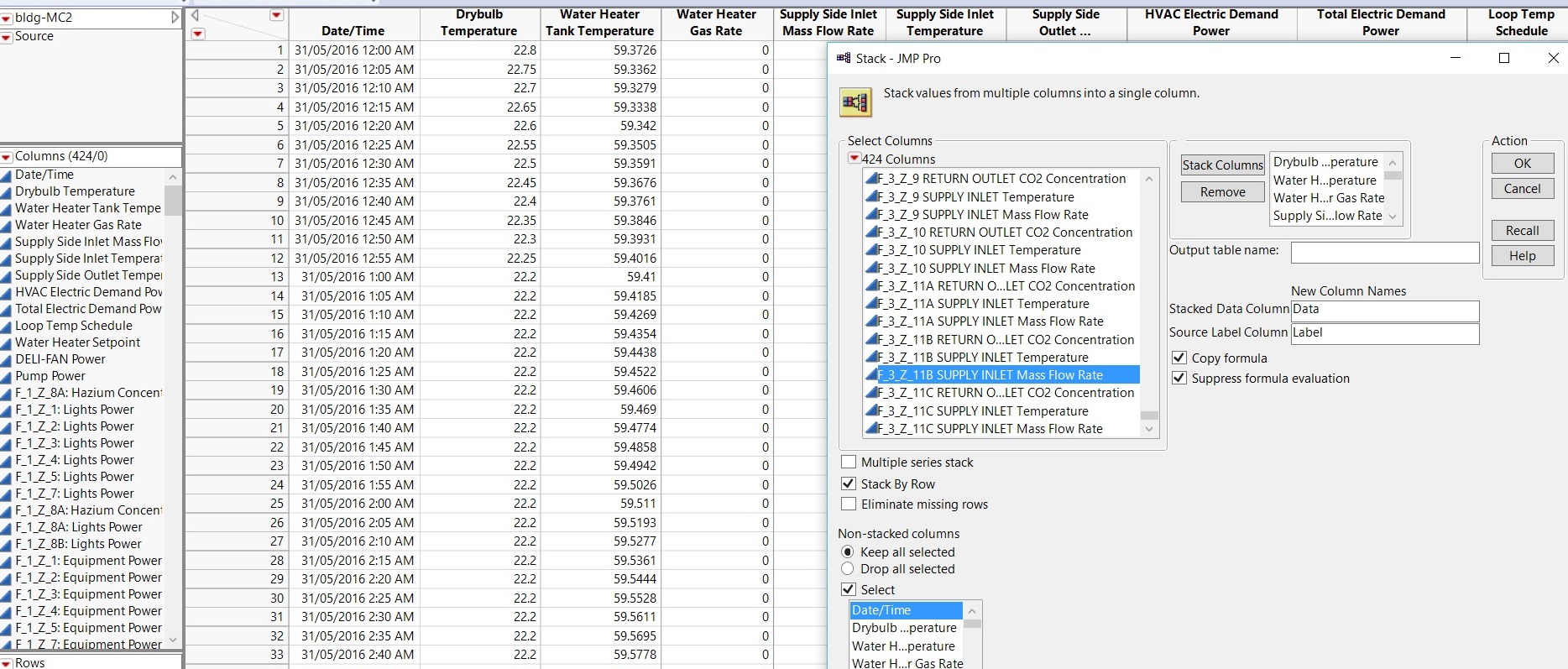Open the Source red triangle menu

pos(7,37)
